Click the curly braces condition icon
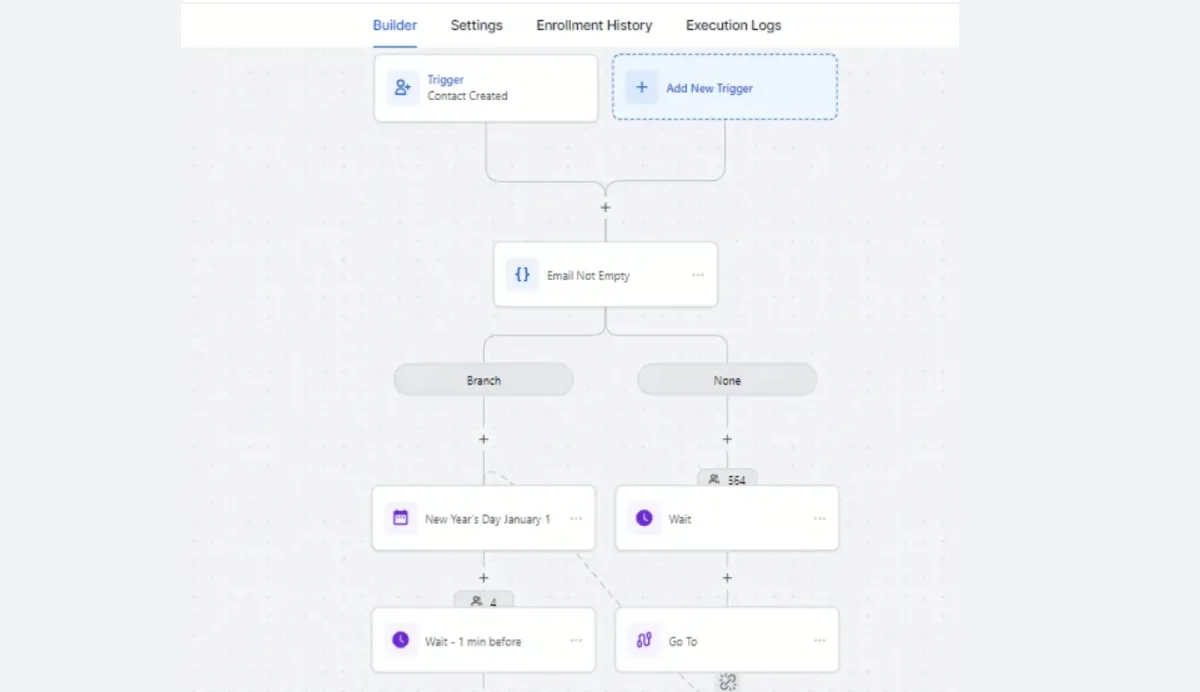Viewport: 1200px width, 692px height. tap(522, 275)
